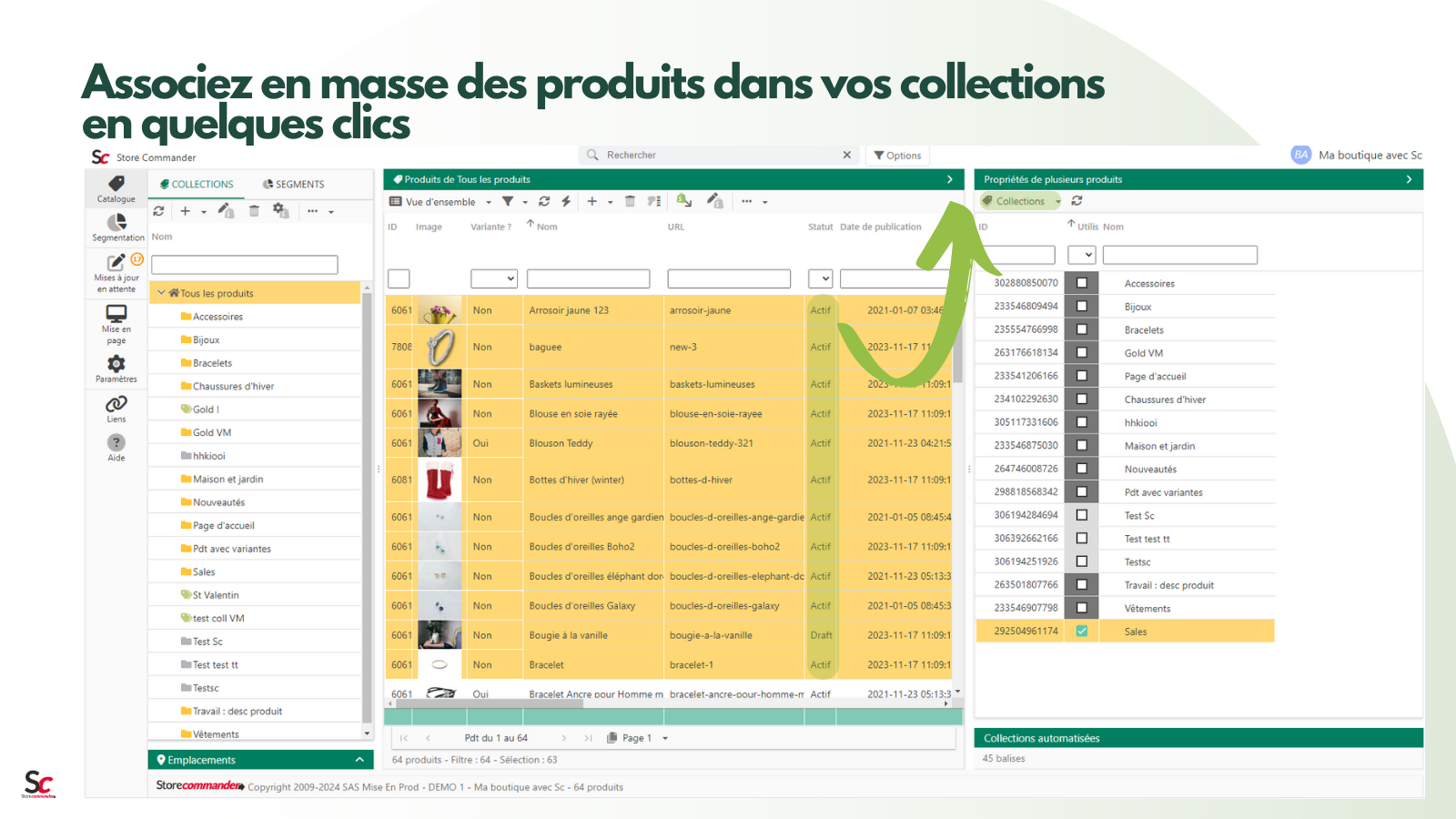
Task: Open the Utilis filter dropdown
Action: coord(1081,256)
